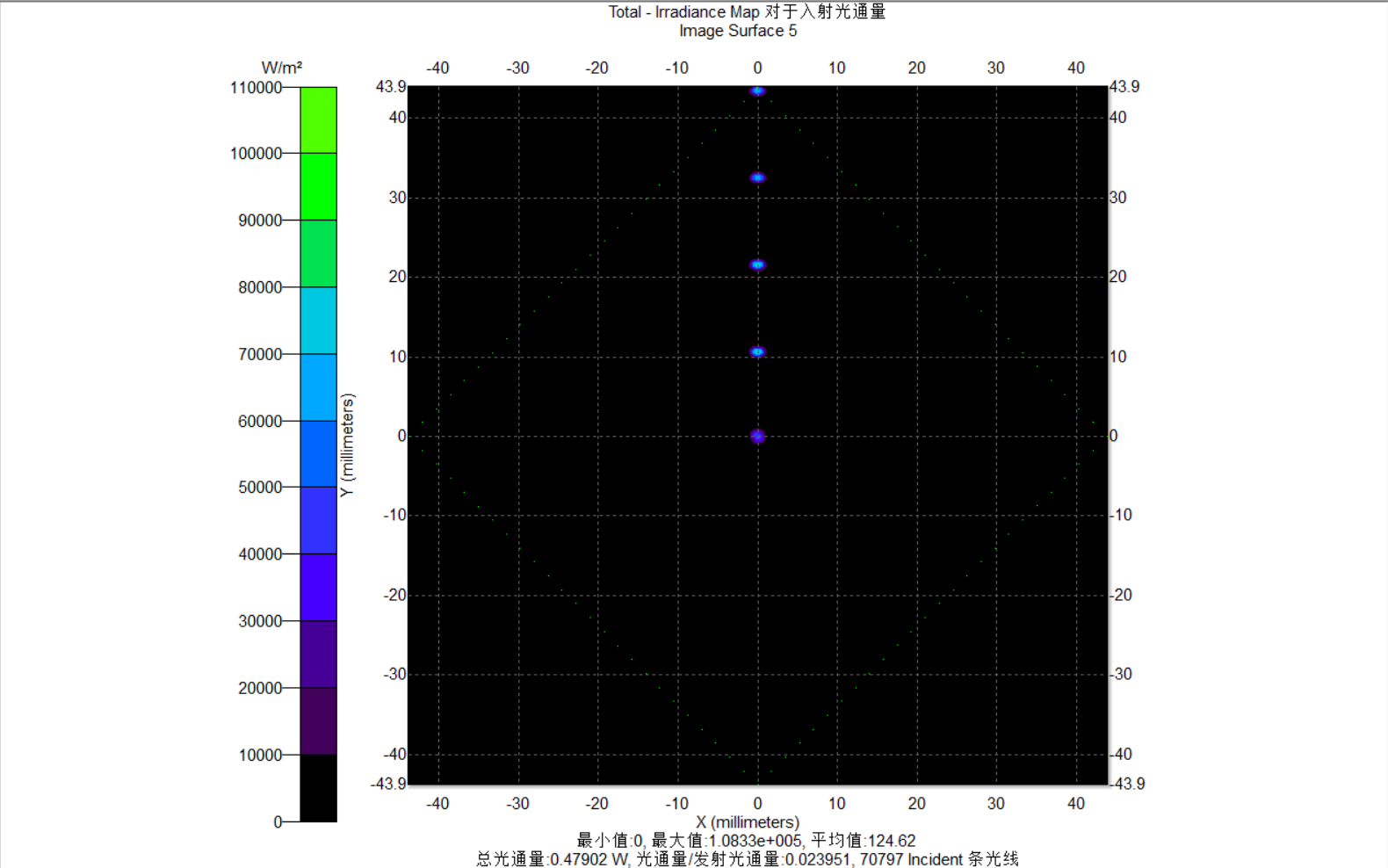Click the irradiance spot at Y=0 center
Screen dimensions: 1388x868
click(x=757, y=436)
